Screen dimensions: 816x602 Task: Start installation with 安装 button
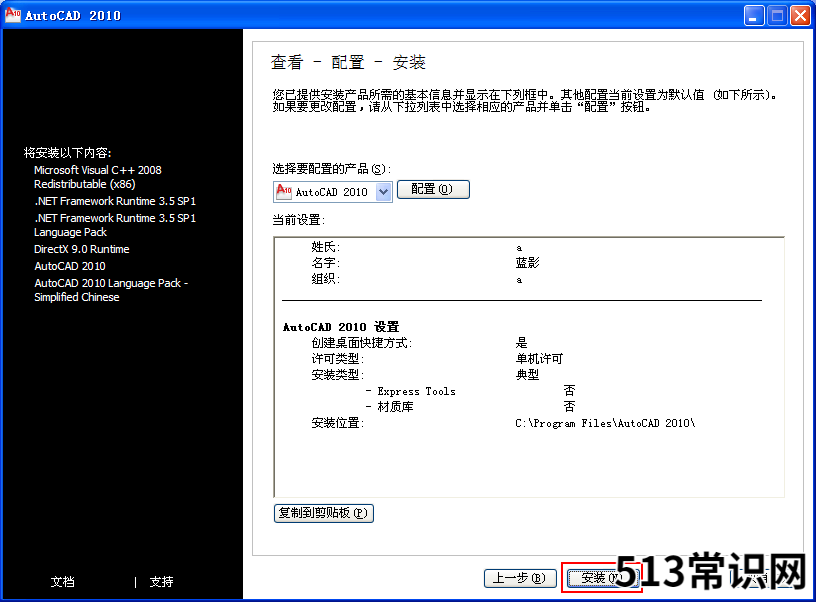tap(603, 578)
